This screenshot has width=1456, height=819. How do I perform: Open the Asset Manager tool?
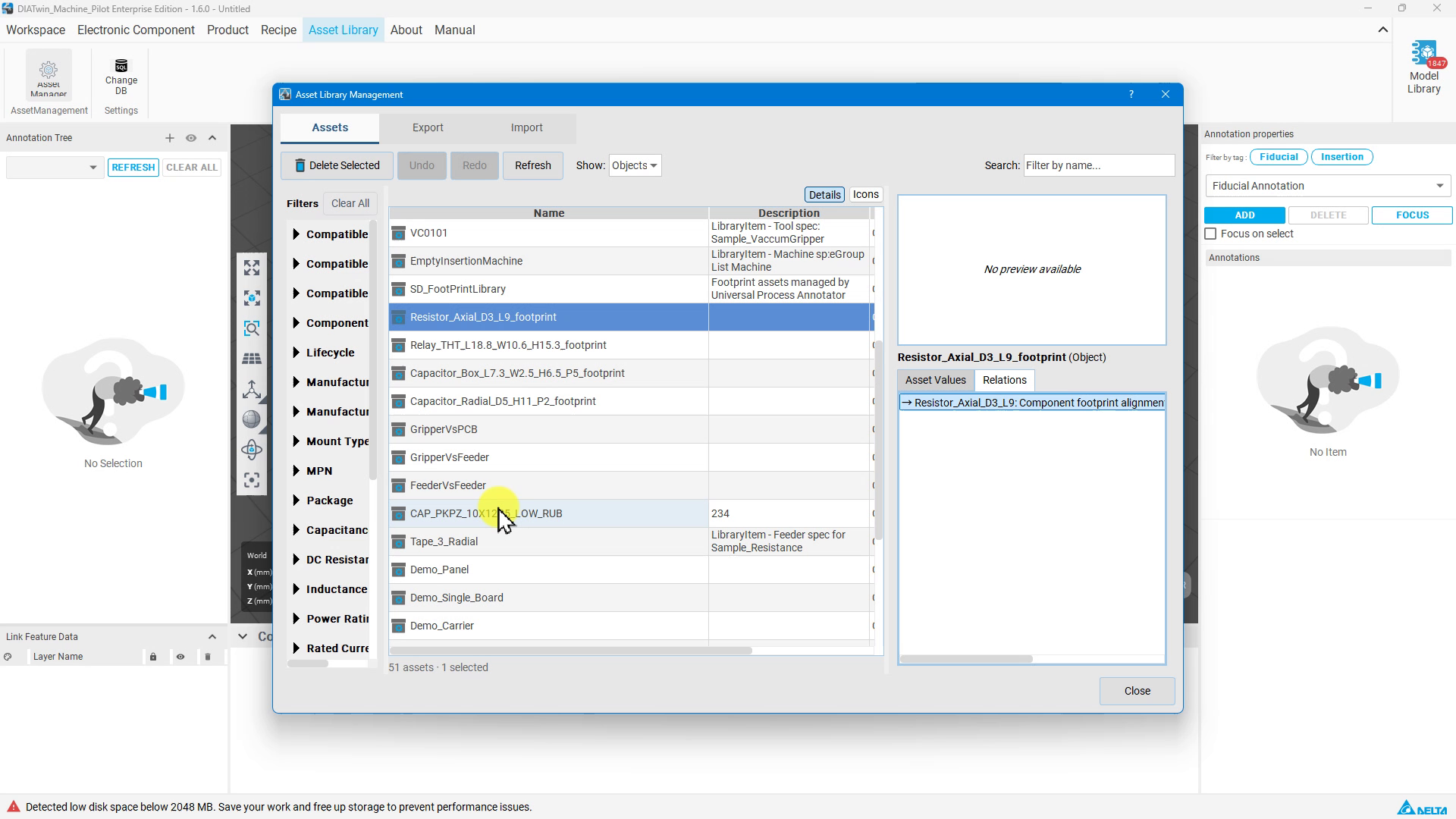click(x=49, y=74)
